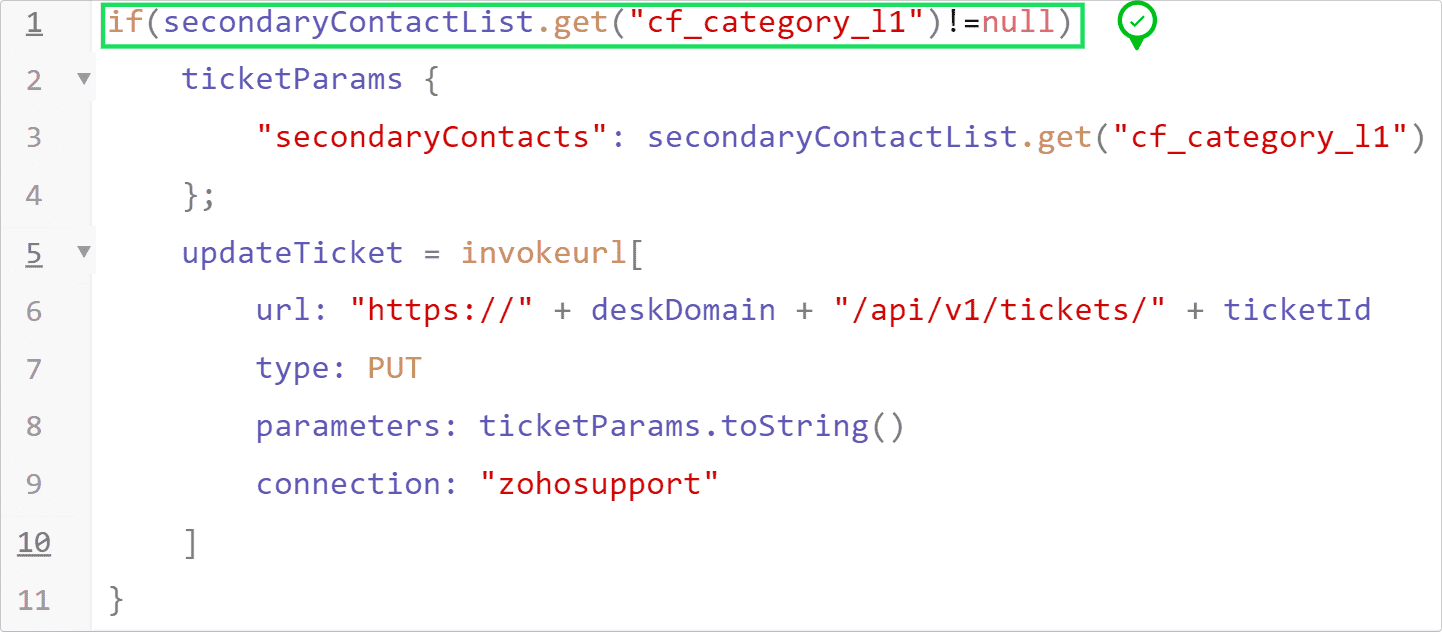Click the deskDomain variable
Screen dimensions: 1442x632
(683, 311)
